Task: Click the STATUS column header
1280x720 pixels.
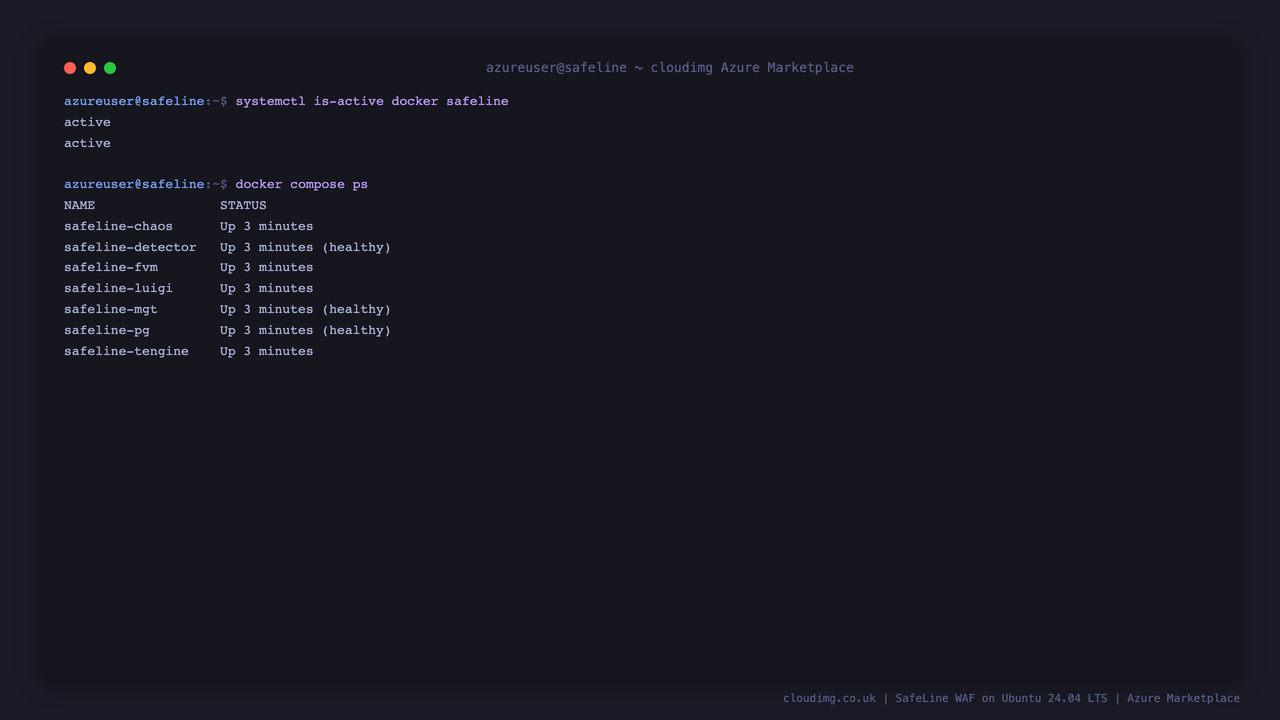Action: 243,205
